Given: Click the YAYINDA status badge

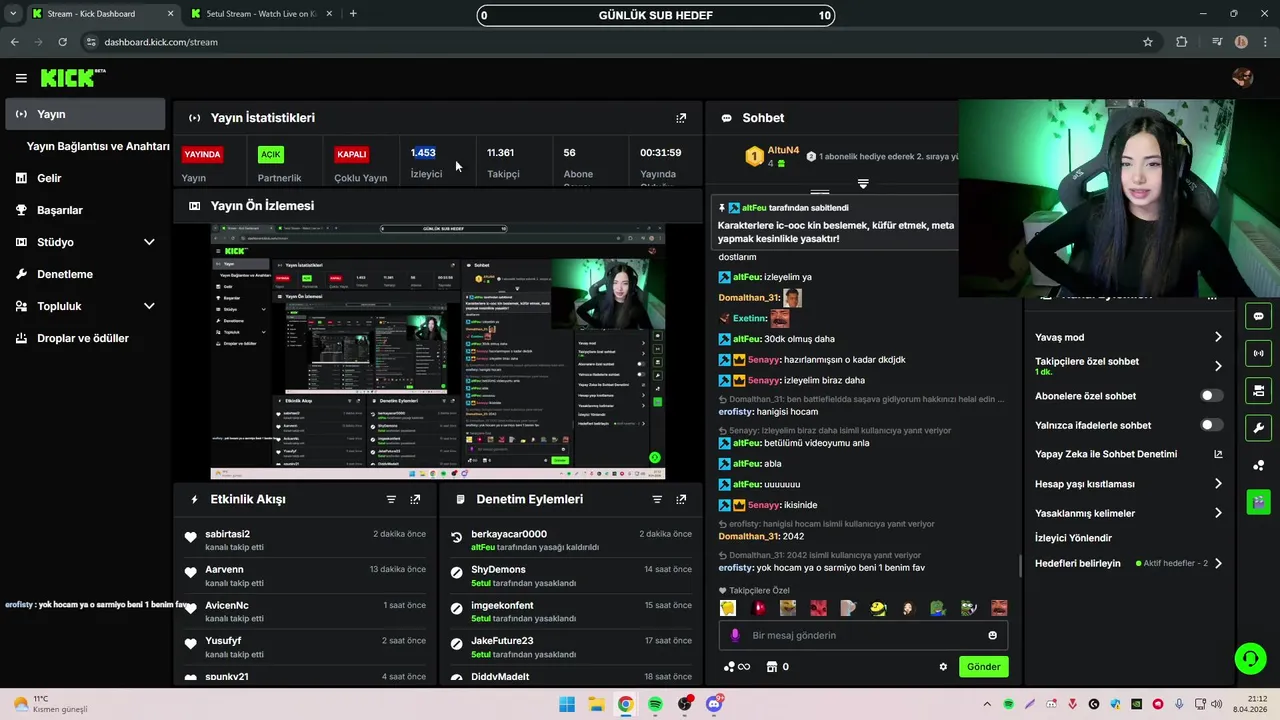Looking at the screenshot, I should [x=202, y=154].
